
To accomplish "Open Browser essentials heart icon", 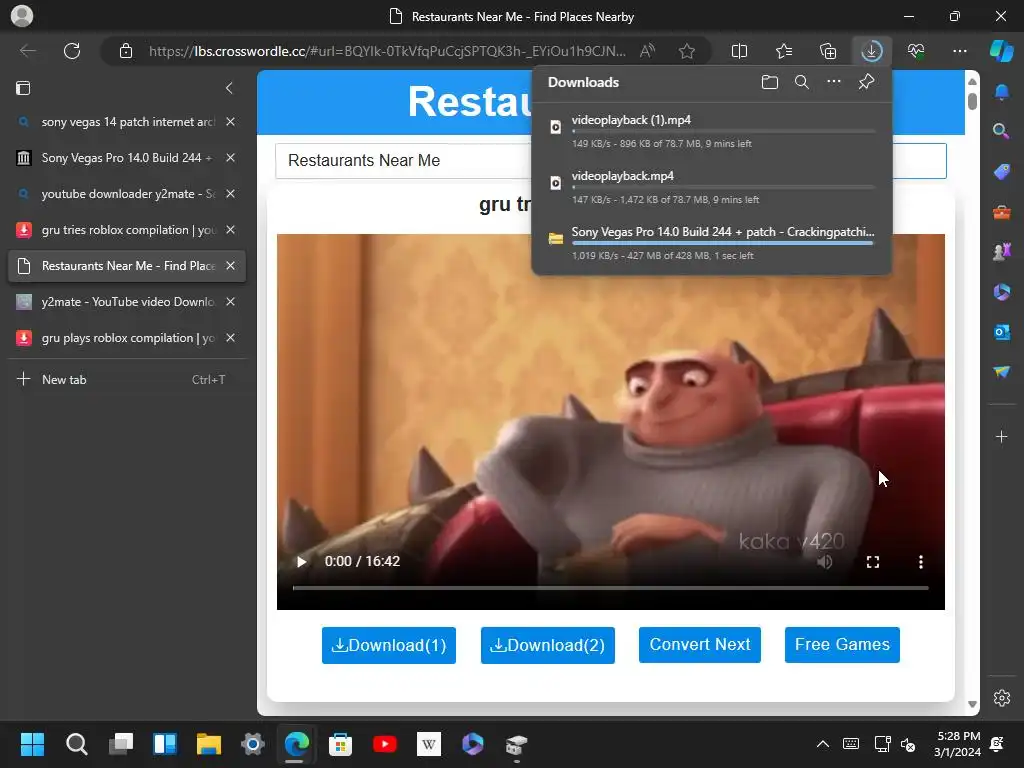I will pos(916,51).
